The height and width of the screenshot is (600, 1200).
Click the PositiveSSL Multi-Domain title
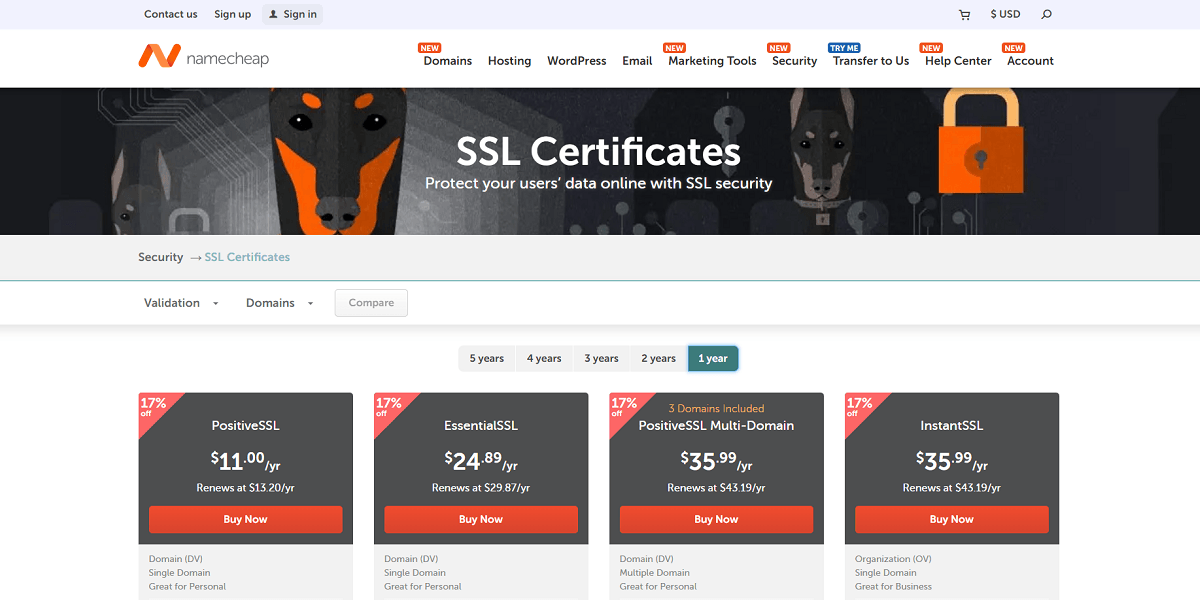click(x=716, y=425)
